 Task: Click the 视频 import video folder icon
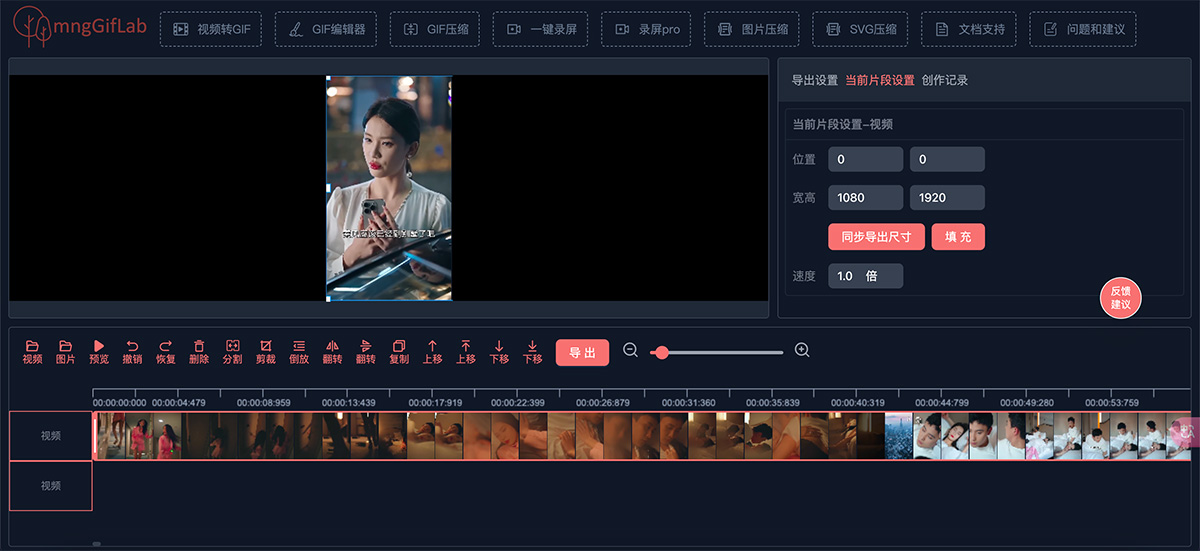click(x=32, y=346)
